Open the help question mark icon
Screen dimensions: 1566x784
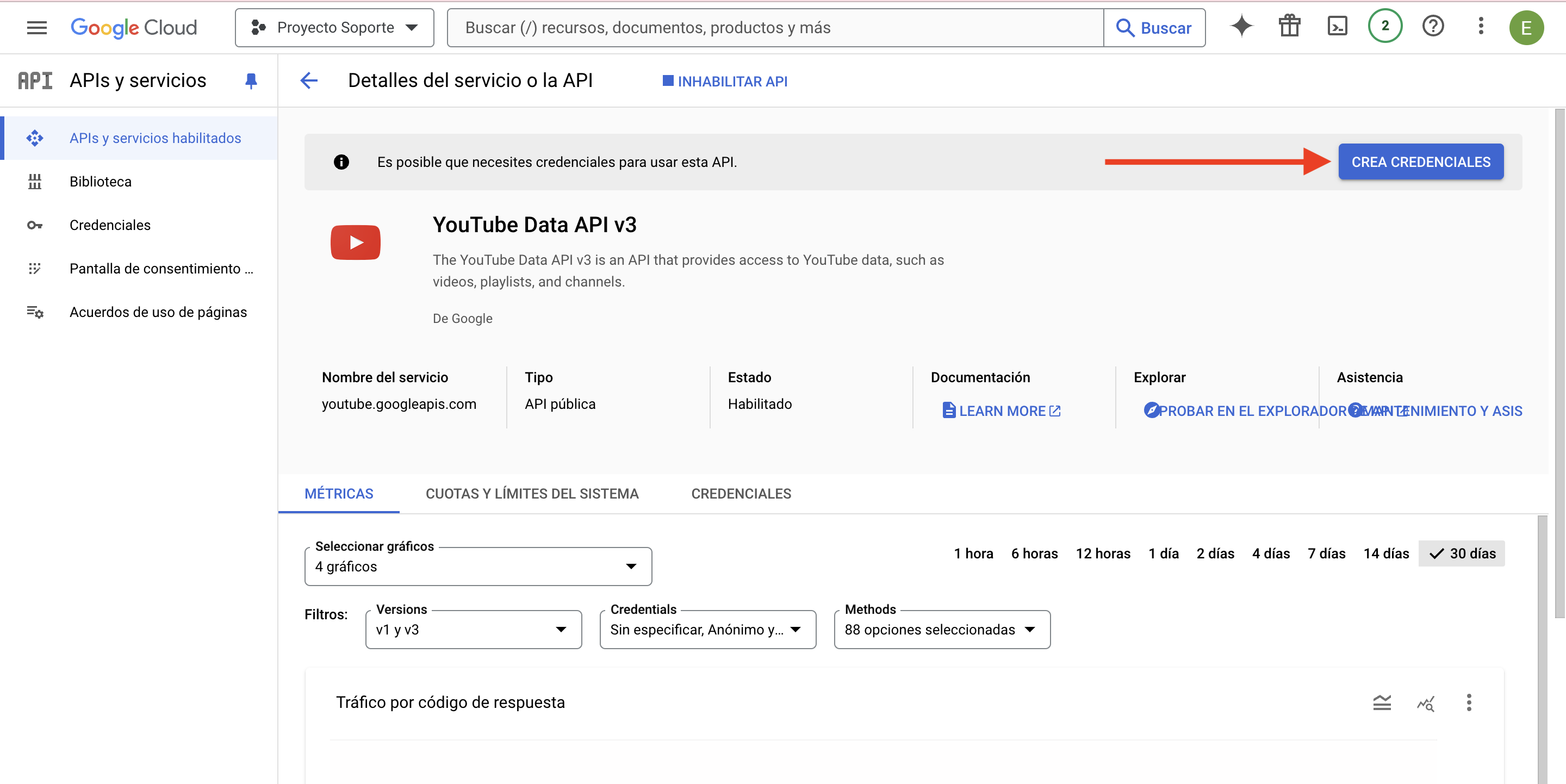point(1433,27)
